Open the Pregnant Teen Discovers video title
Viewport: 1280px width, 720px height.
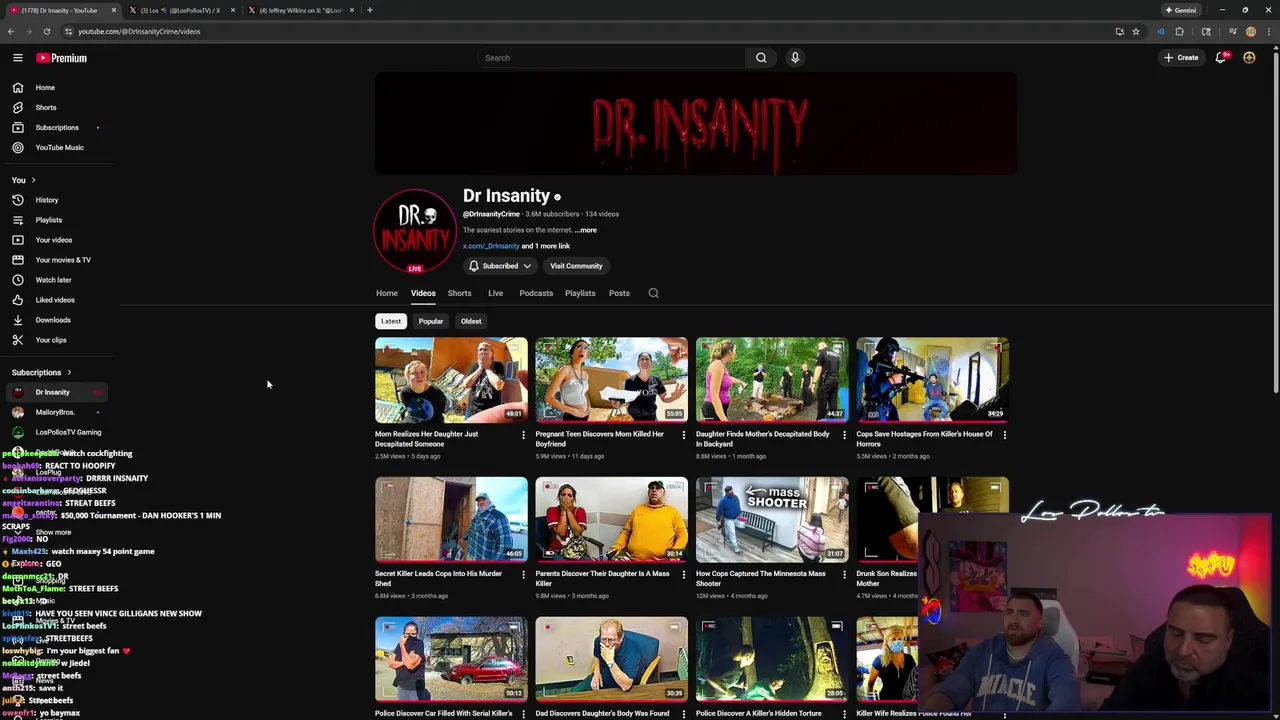[601, 439]
